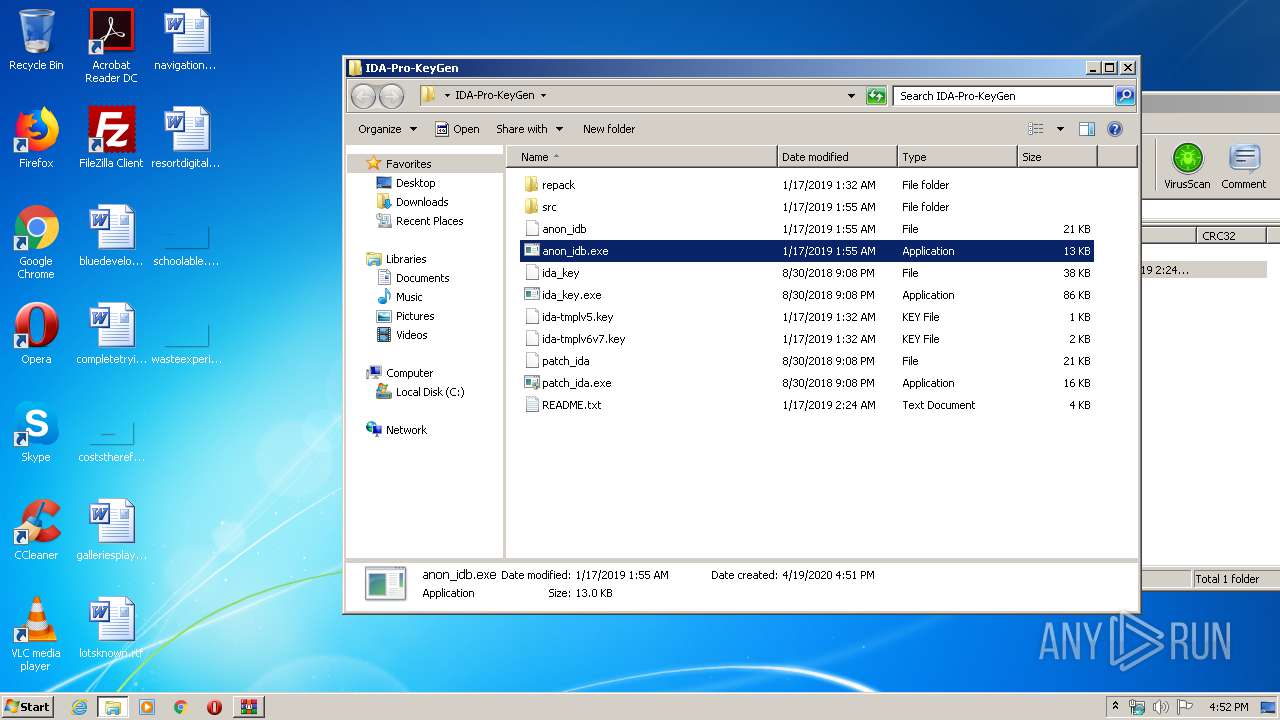Launch Google Chrome desktop shortcut
The image size is (1280, 720).
point(36,242)
